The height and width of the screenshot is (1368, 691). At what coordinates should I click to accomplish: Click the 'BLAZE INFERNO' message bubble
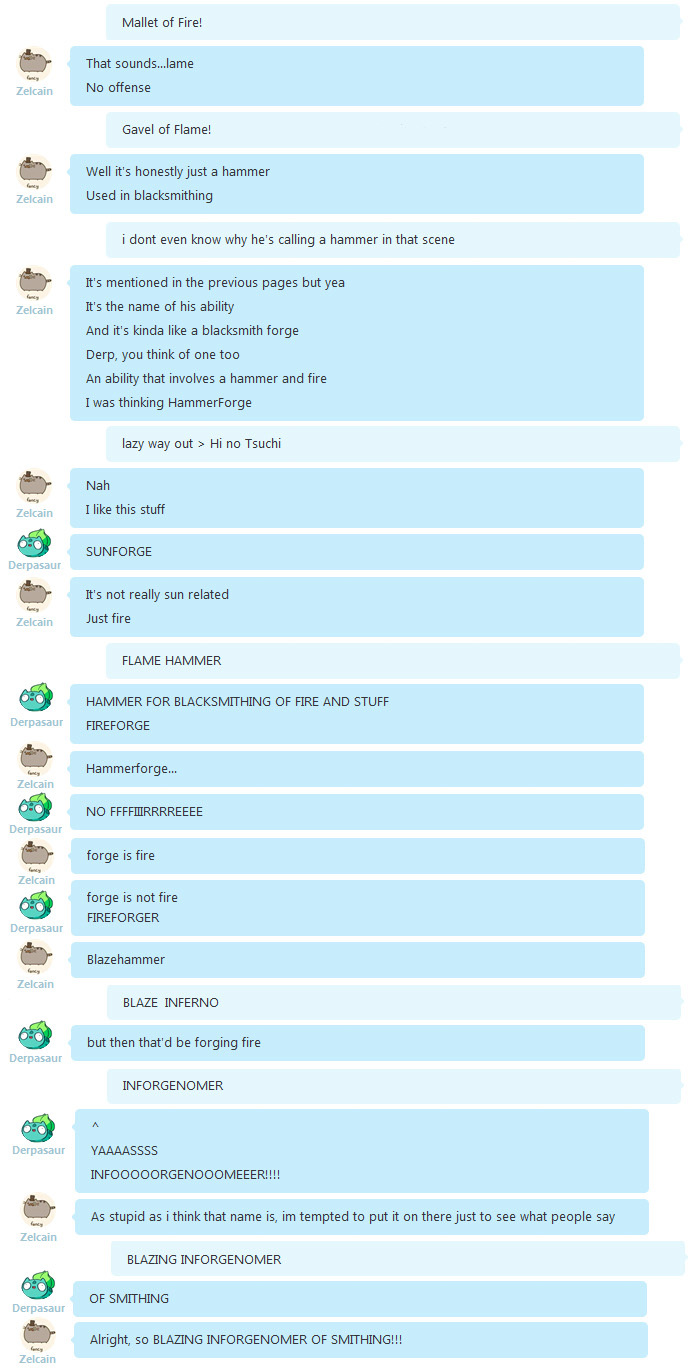(x=394, y=1003)
